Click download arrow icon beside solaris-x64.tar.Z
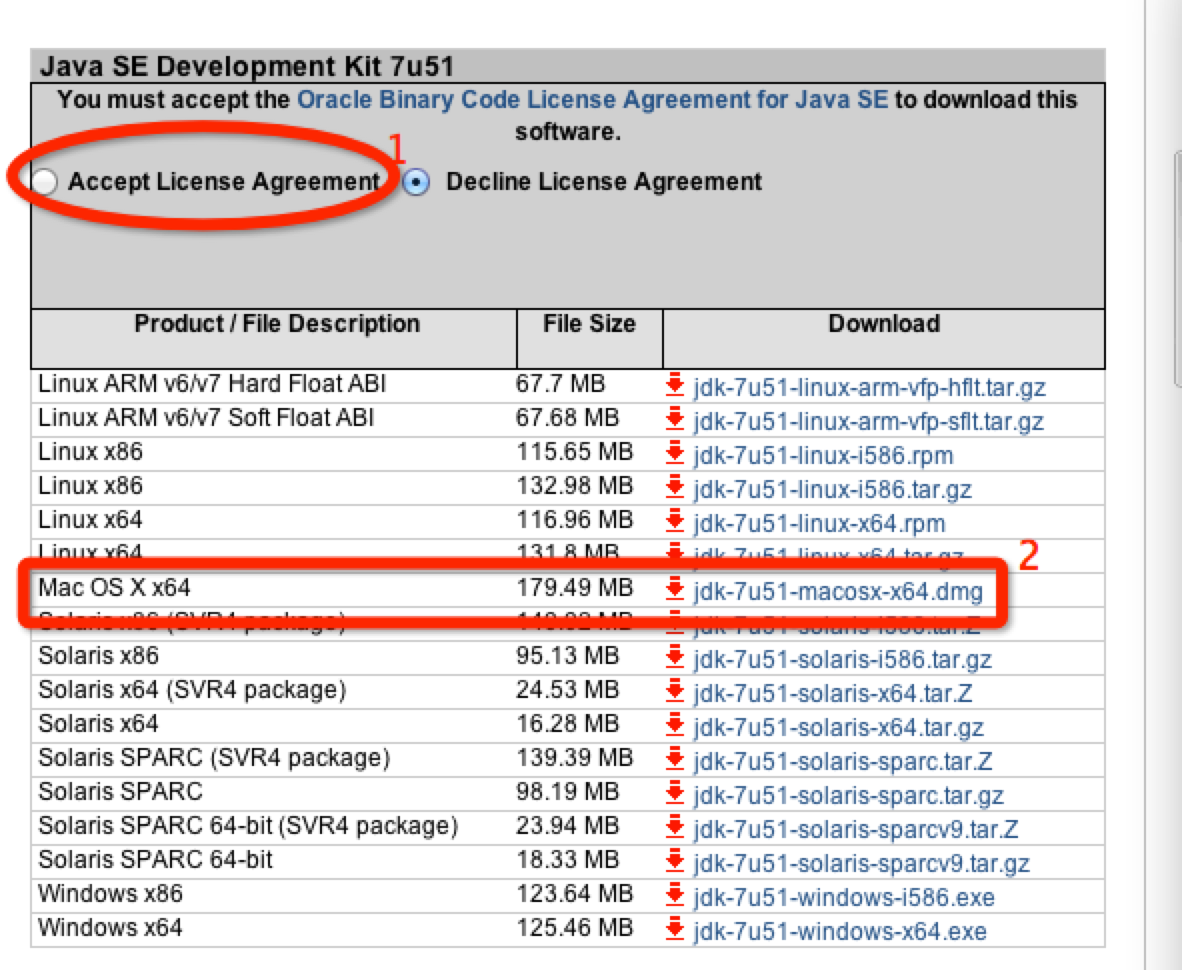Image resolution: width=1182 pixels, height=970 pixels. tap(675, 690)
